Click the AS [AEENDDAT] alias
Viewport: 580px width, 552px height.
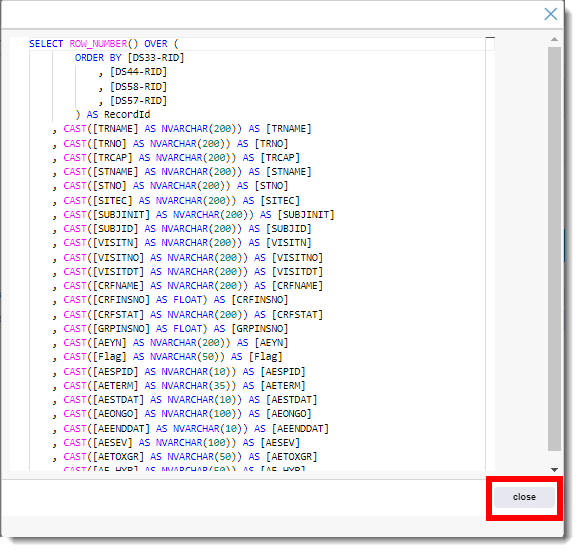point(291,428)
